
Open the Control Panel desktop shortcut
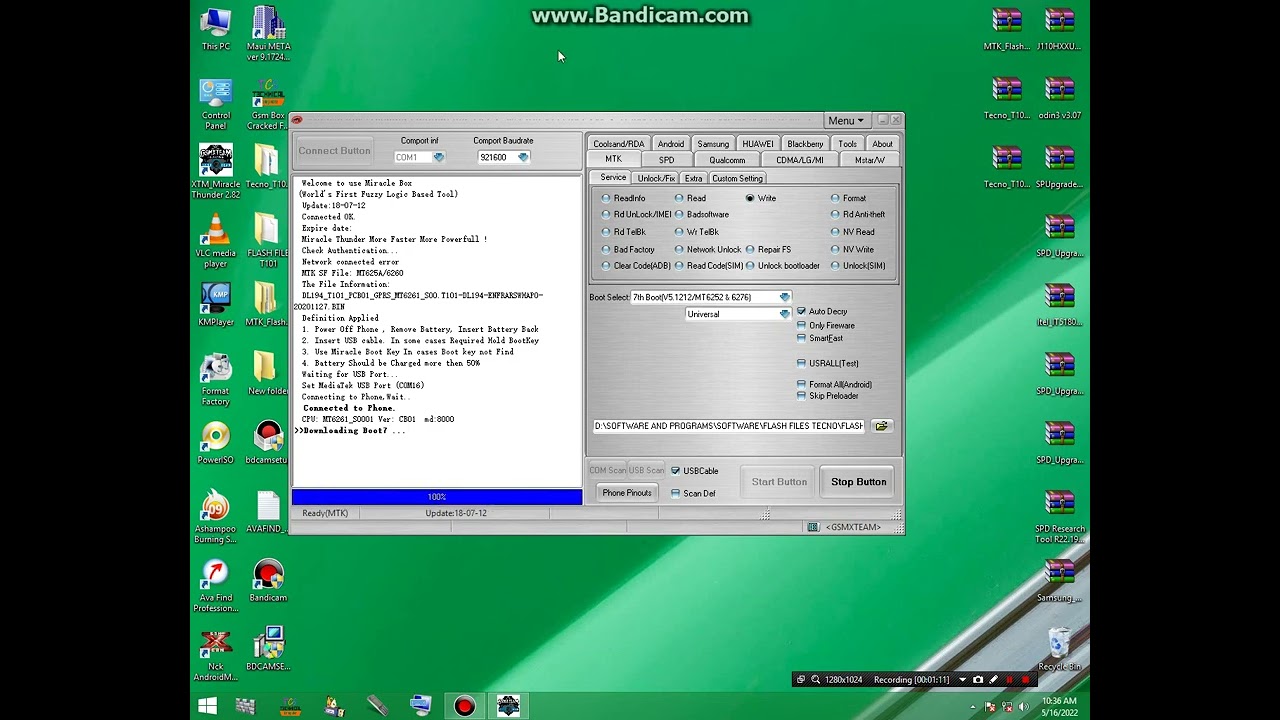coord(216,104)
